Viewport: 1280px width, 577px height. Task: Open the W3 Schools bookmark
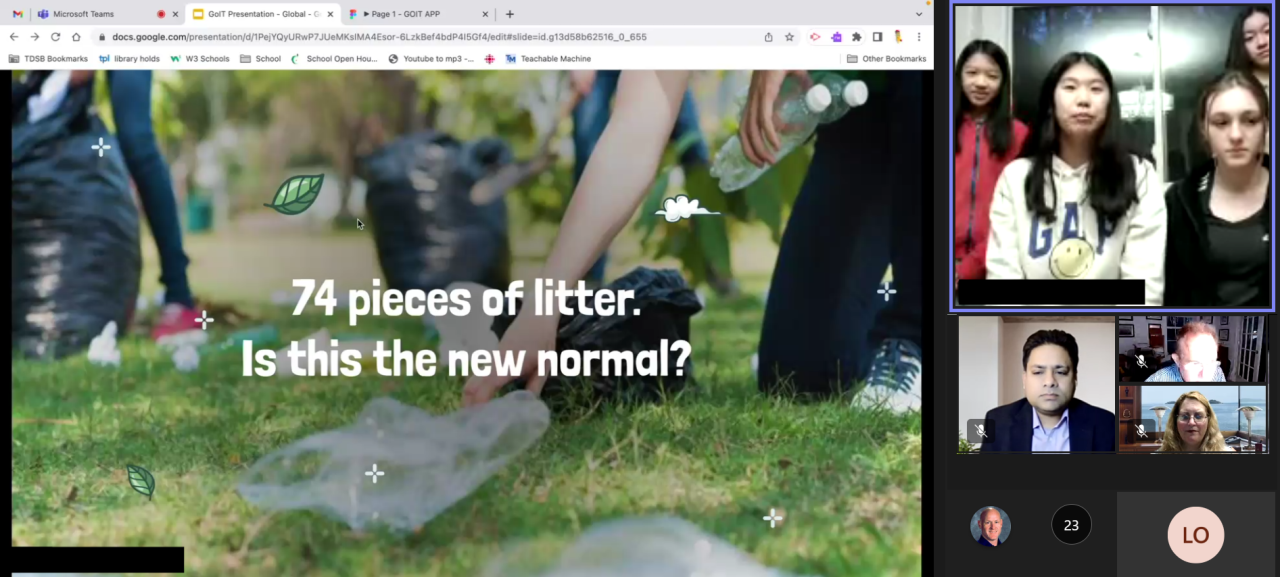click(200, 59)
